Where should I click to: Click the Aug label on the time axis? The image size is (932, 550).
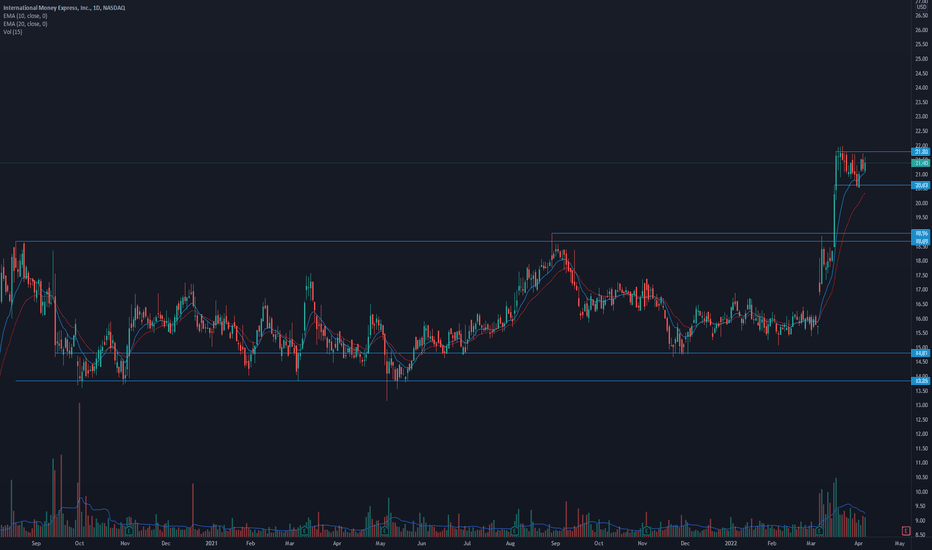click(x=510, y=543)
